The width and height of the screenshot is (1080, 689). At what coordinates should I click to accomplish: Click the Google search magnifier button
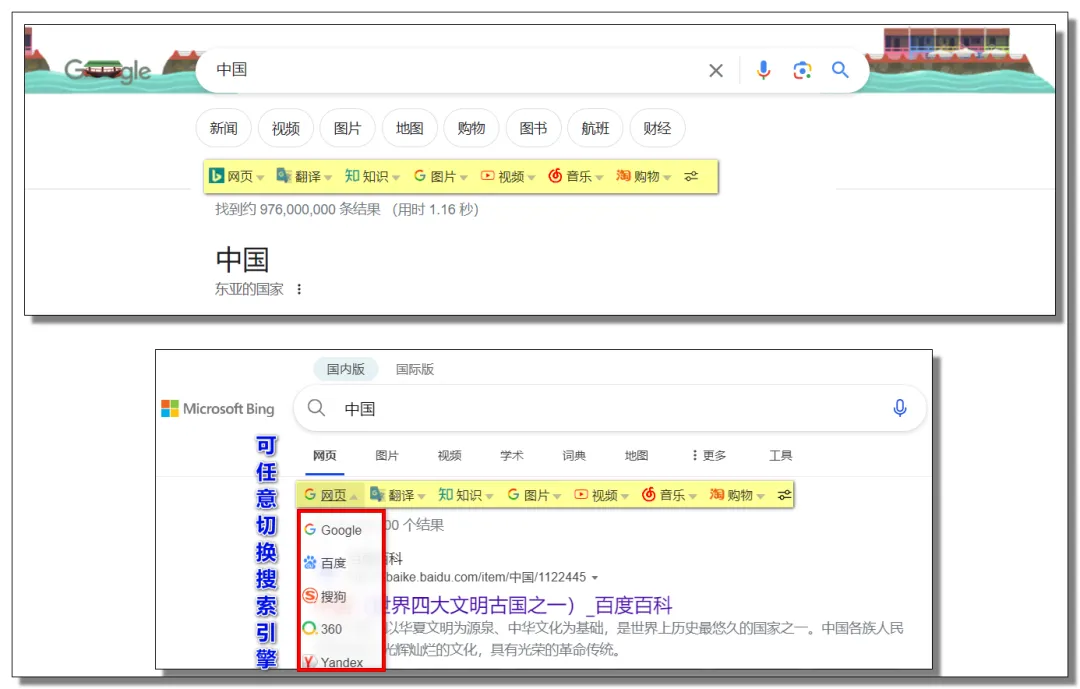pyautogui.click(x=840, y=70)
